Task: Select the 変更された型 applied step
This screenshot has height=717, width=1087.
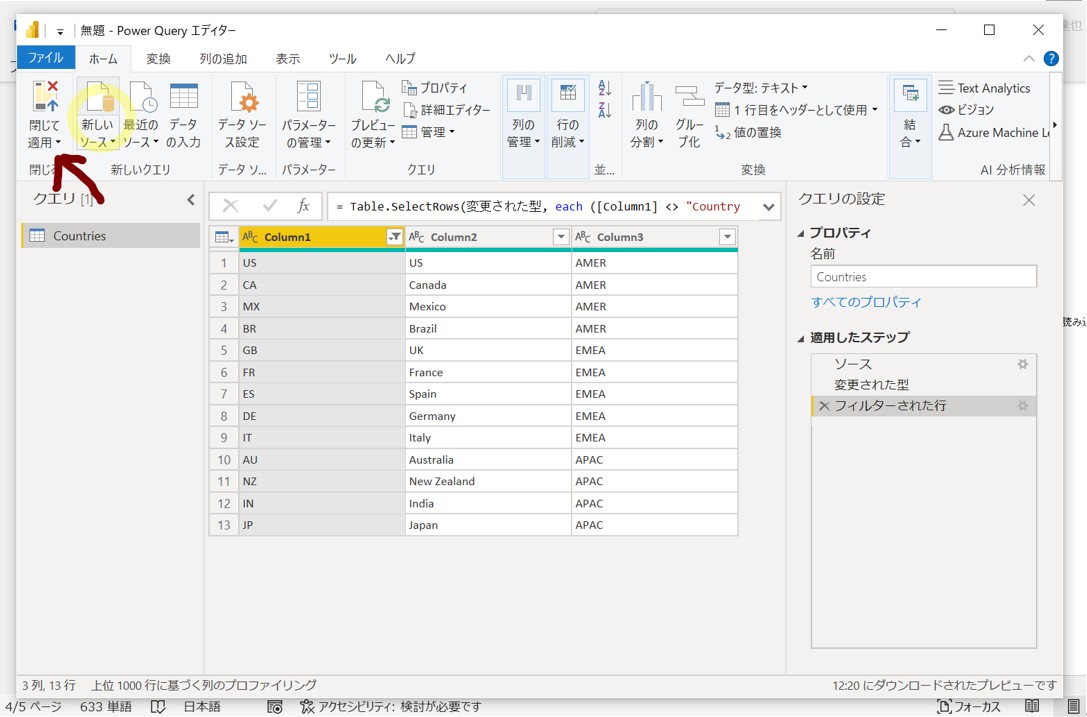Action: [x=923, y=385]
